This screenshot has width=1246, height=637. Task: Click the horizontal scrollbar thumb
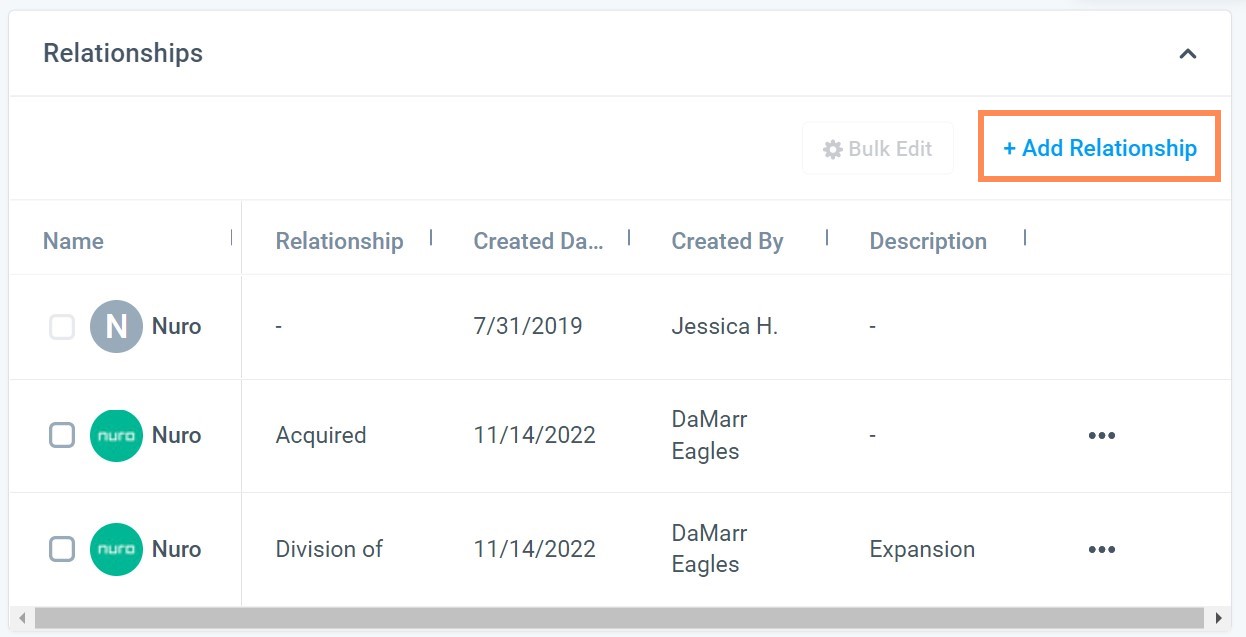click(x=619, y=618)
